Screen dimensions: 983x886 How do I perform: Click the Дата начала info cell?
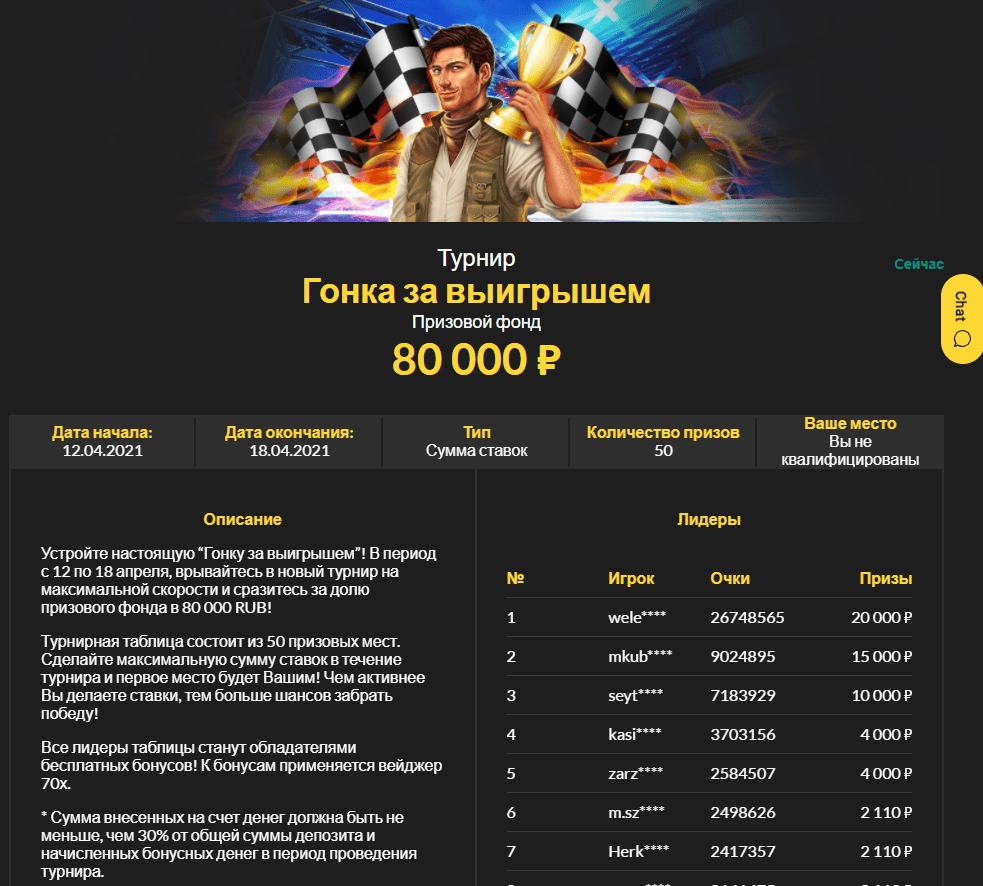102,441
